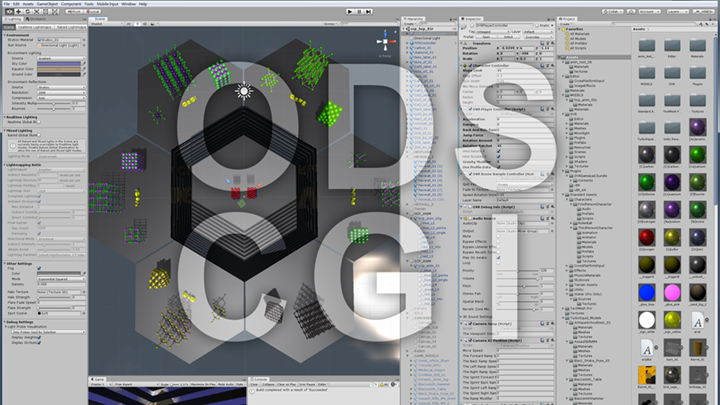Open Environment Lighting Source dropdown
This screenshot has width=720, height=405.
tap(61, 58)
